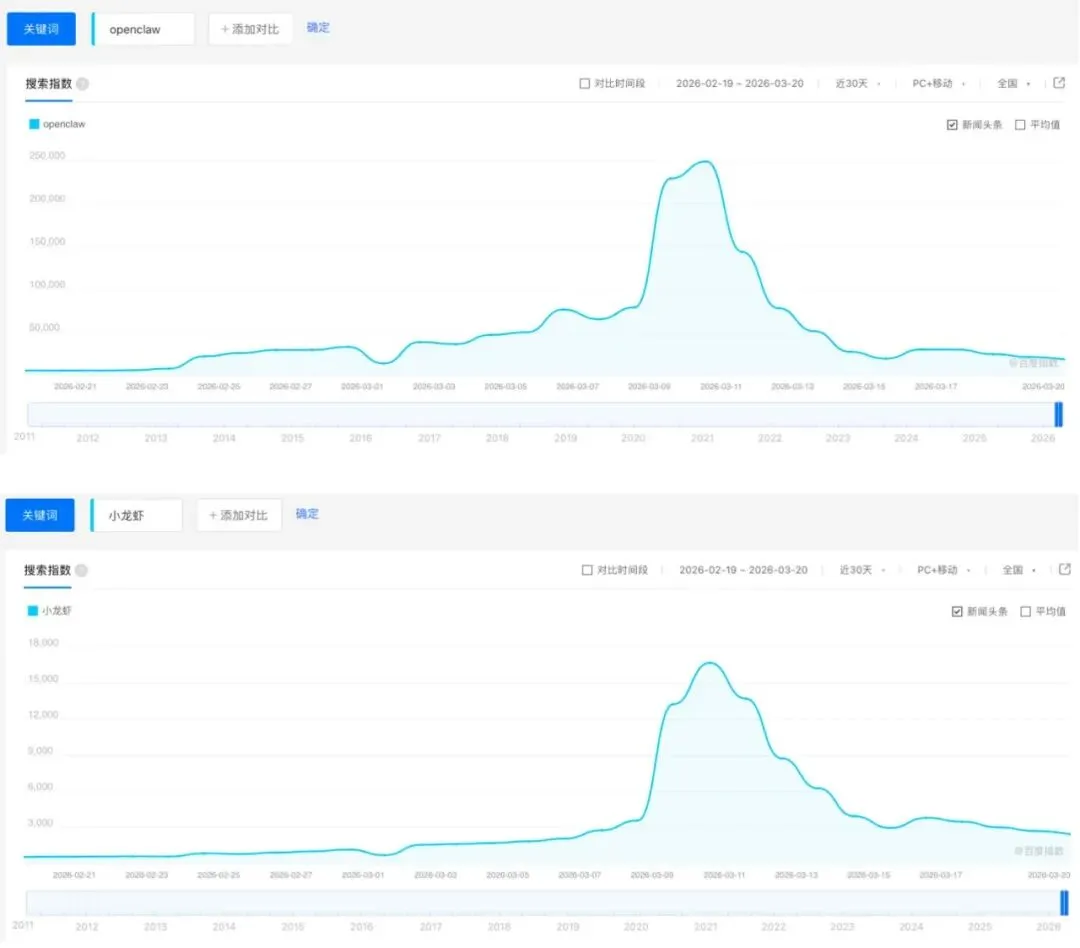Screen dimensions: 1080x948
Task: Click 添加对比 next to 小龙虾 keyword
Action: 239,515
